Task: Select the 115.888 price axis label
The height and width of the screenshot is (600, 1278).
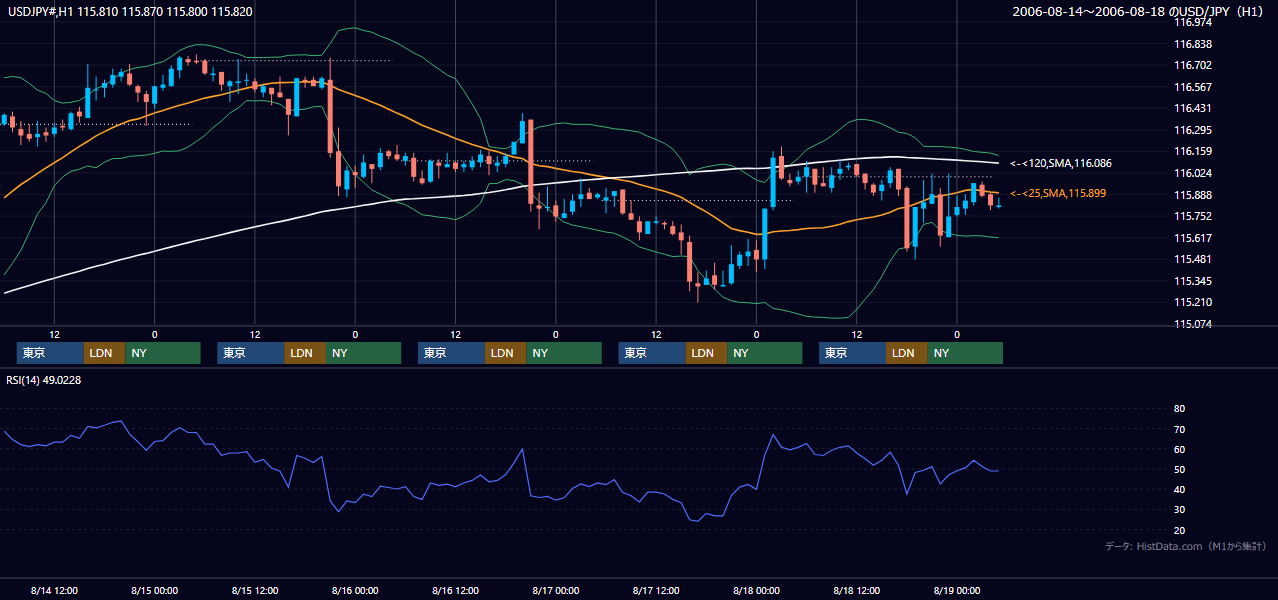Action: (1193, 195)
